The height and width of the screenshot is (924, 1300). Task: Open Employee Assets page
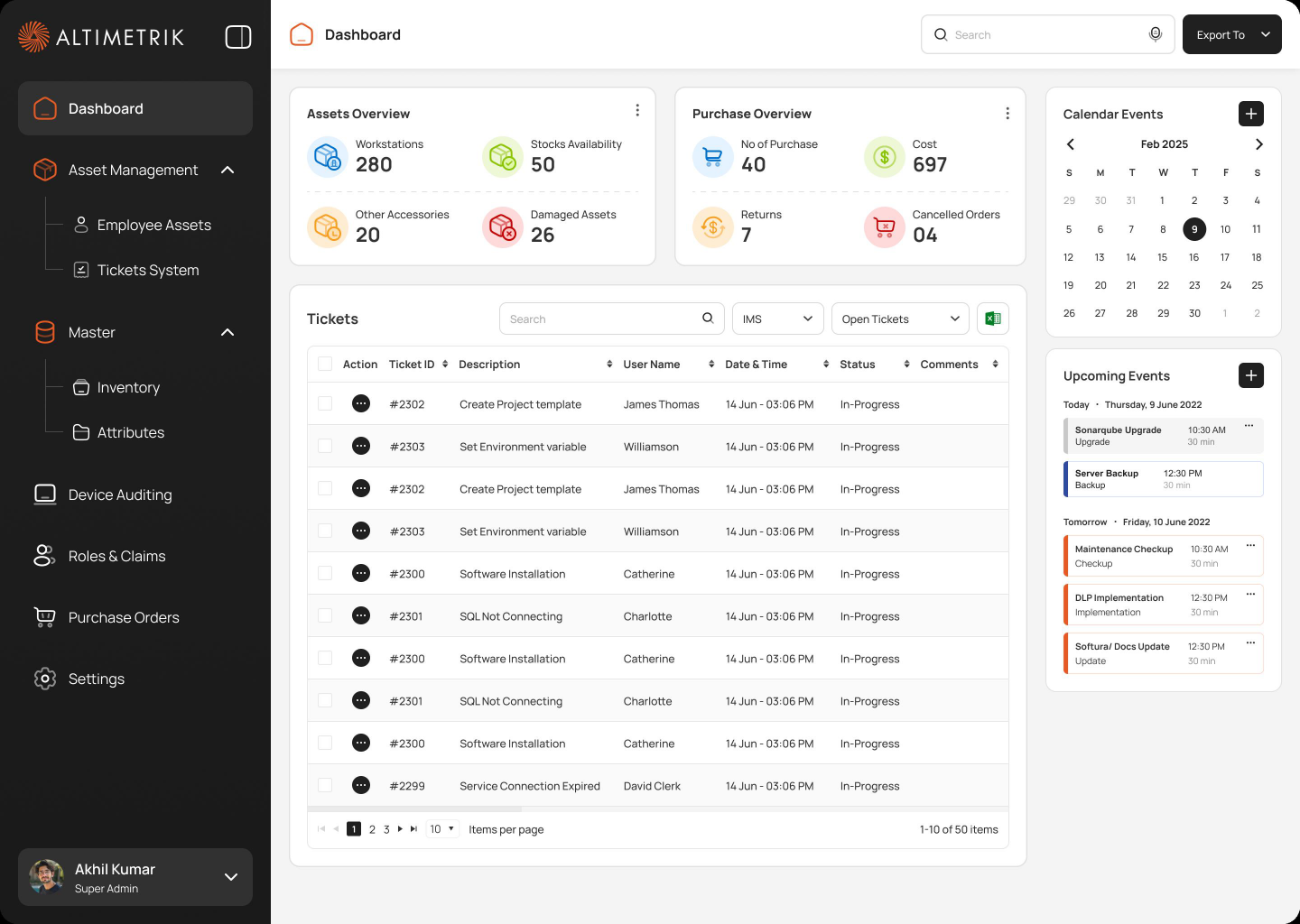point(143,225)
